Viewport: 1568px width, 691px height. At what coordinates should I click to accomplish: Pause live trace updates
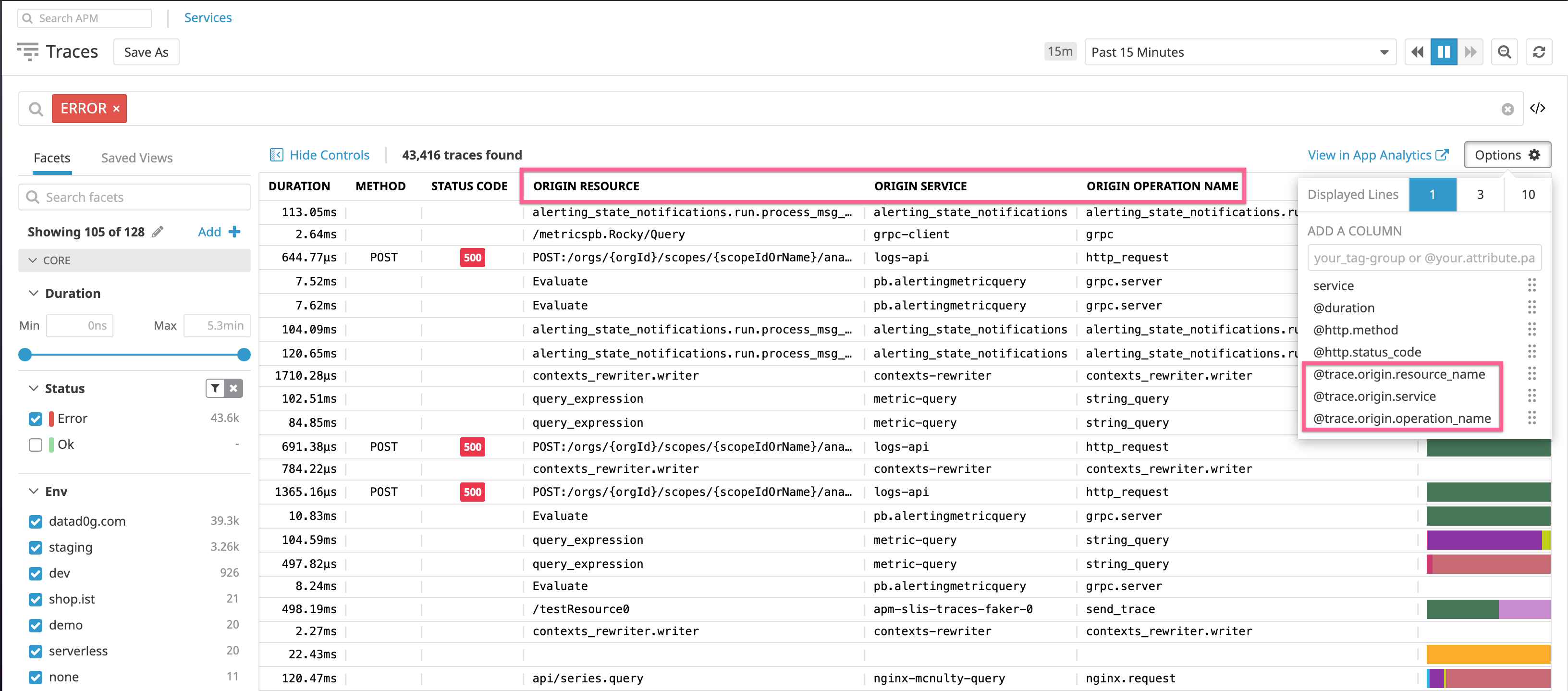(x=1443, y=52)
